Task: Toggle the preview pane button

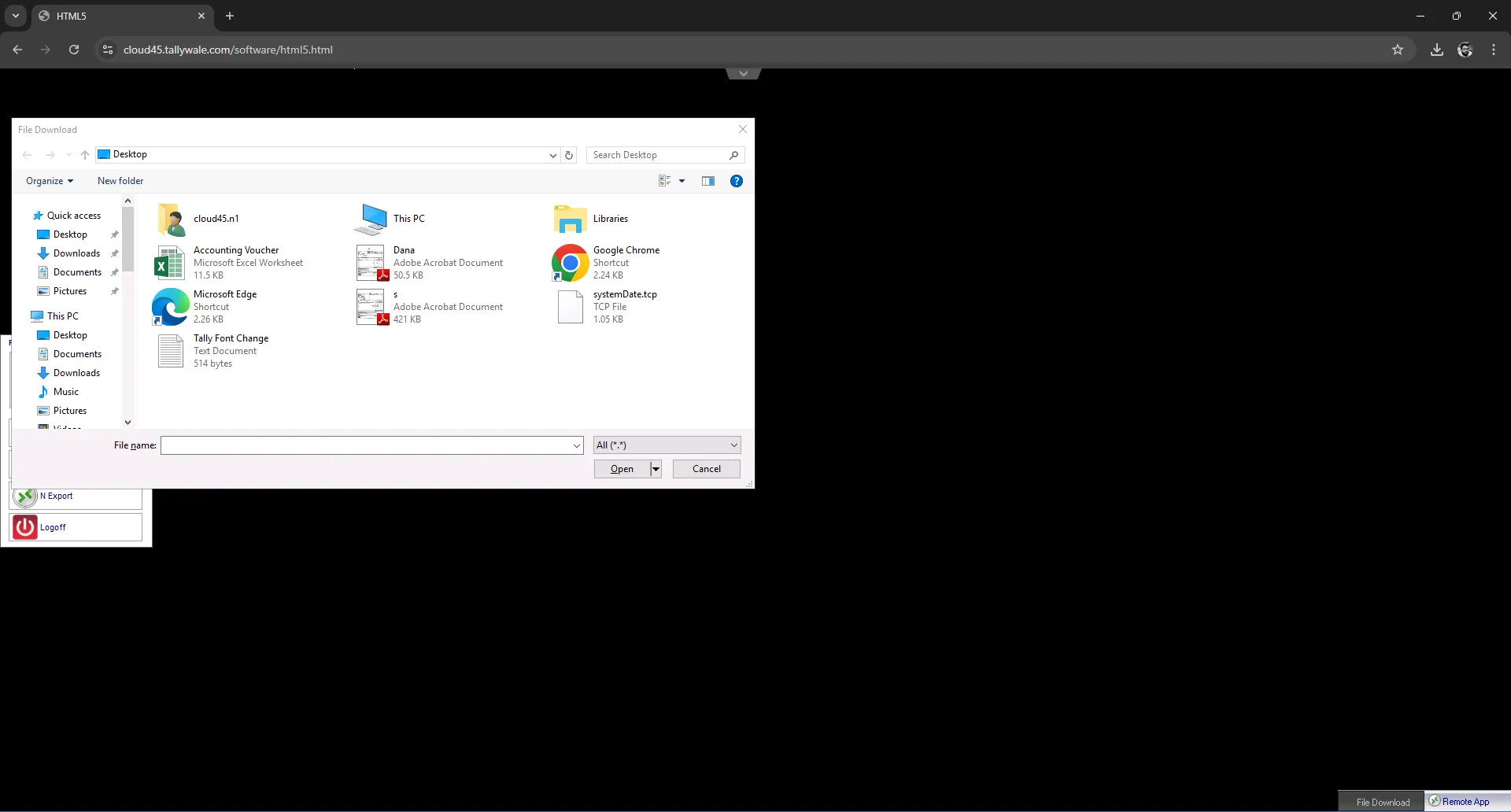Action: 707,181
